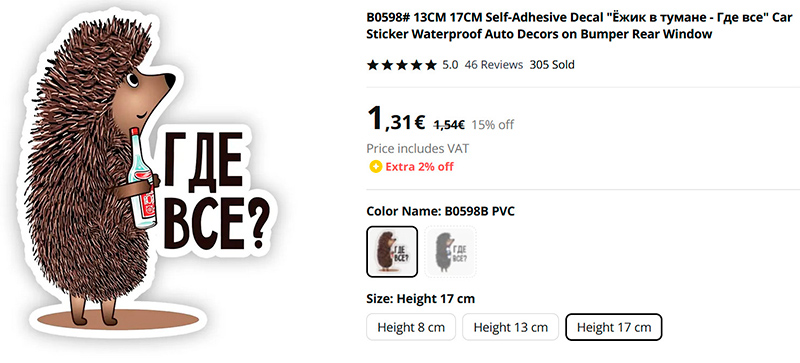
Task: Choose the Height 8 cm size option
Action: click(411, 327)
